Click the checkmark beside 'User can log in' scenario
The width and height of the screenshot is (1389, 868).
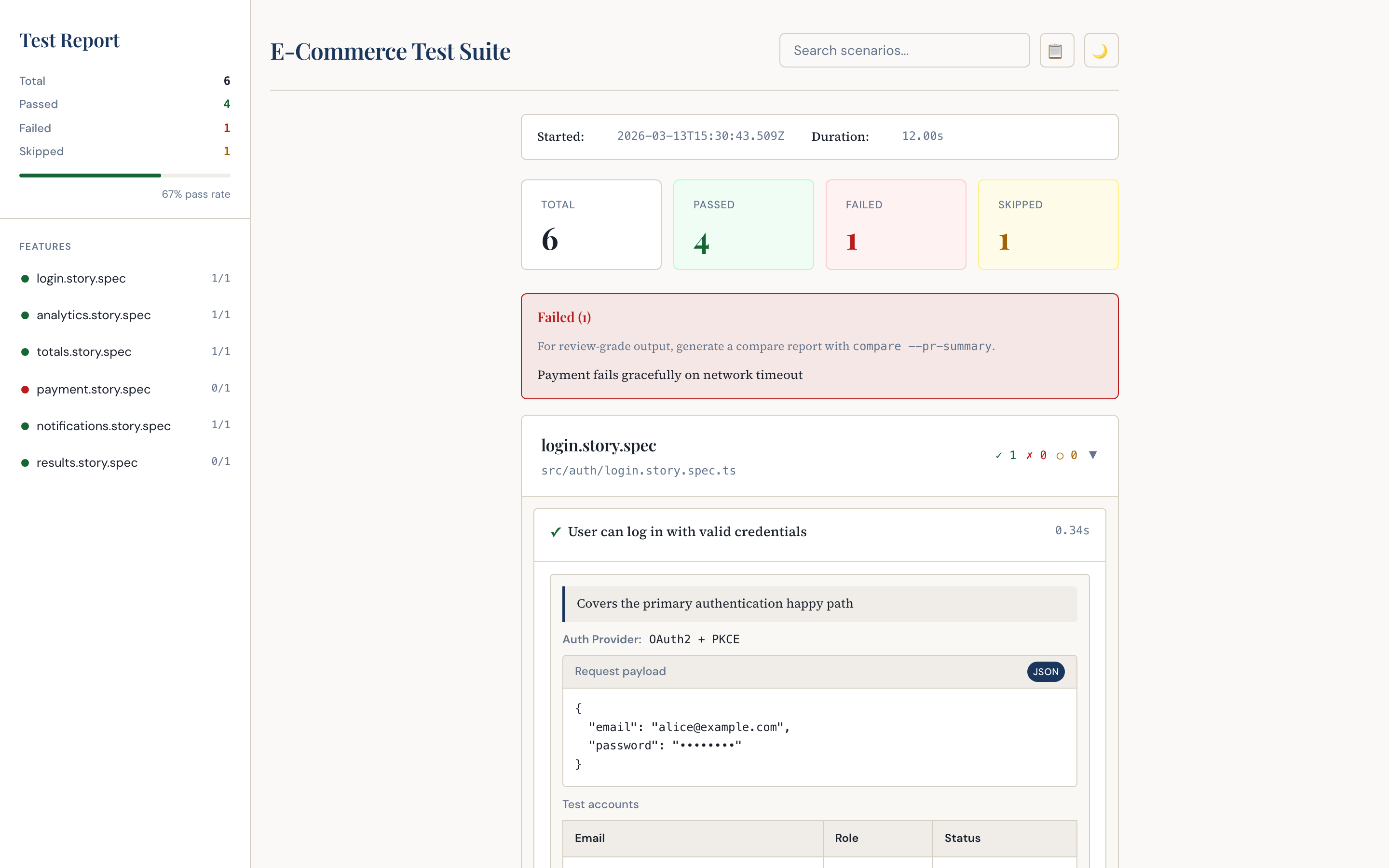pos(555,531)
